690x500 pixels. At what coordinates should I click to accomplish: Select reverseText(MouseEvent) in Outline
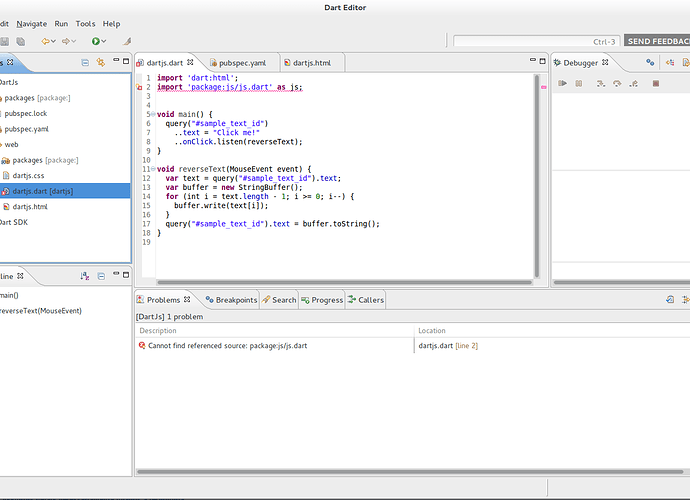click(40, 311)
